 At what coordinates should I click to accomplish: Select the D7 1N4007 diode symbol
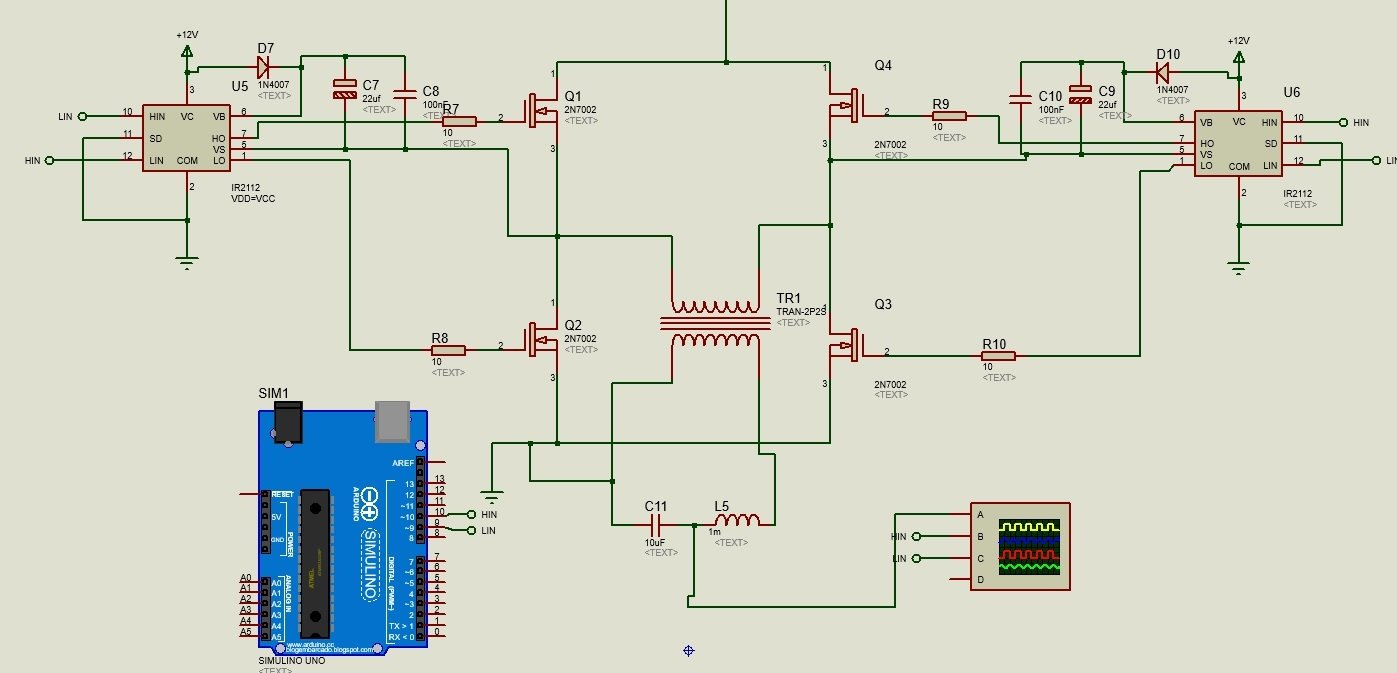coord(264,67)
